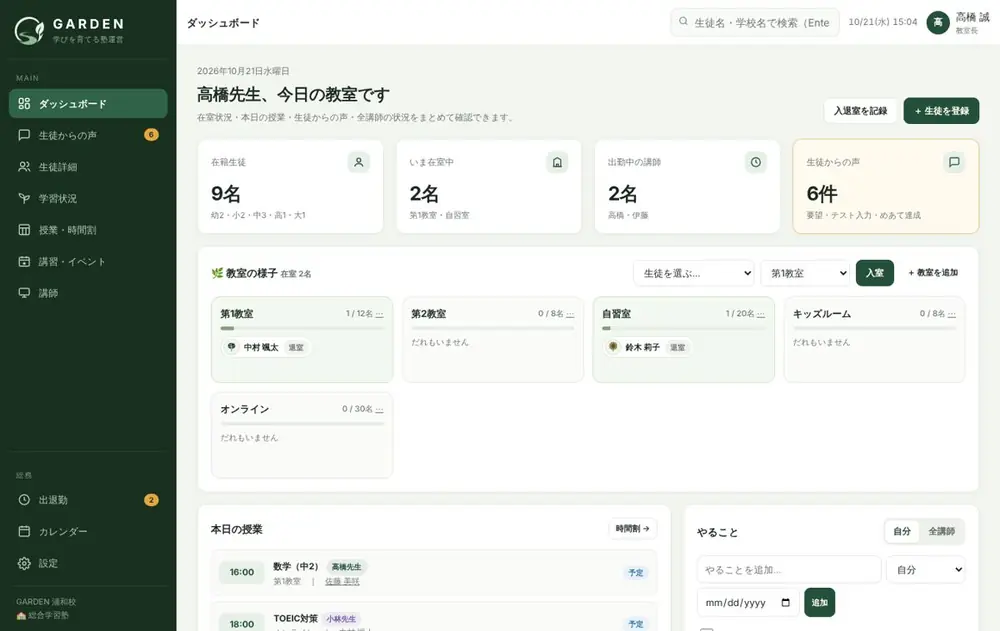Click clock icon on 出勤中の講師 card
Viewport: 1000px width, 631px height.
pos(755,162)
